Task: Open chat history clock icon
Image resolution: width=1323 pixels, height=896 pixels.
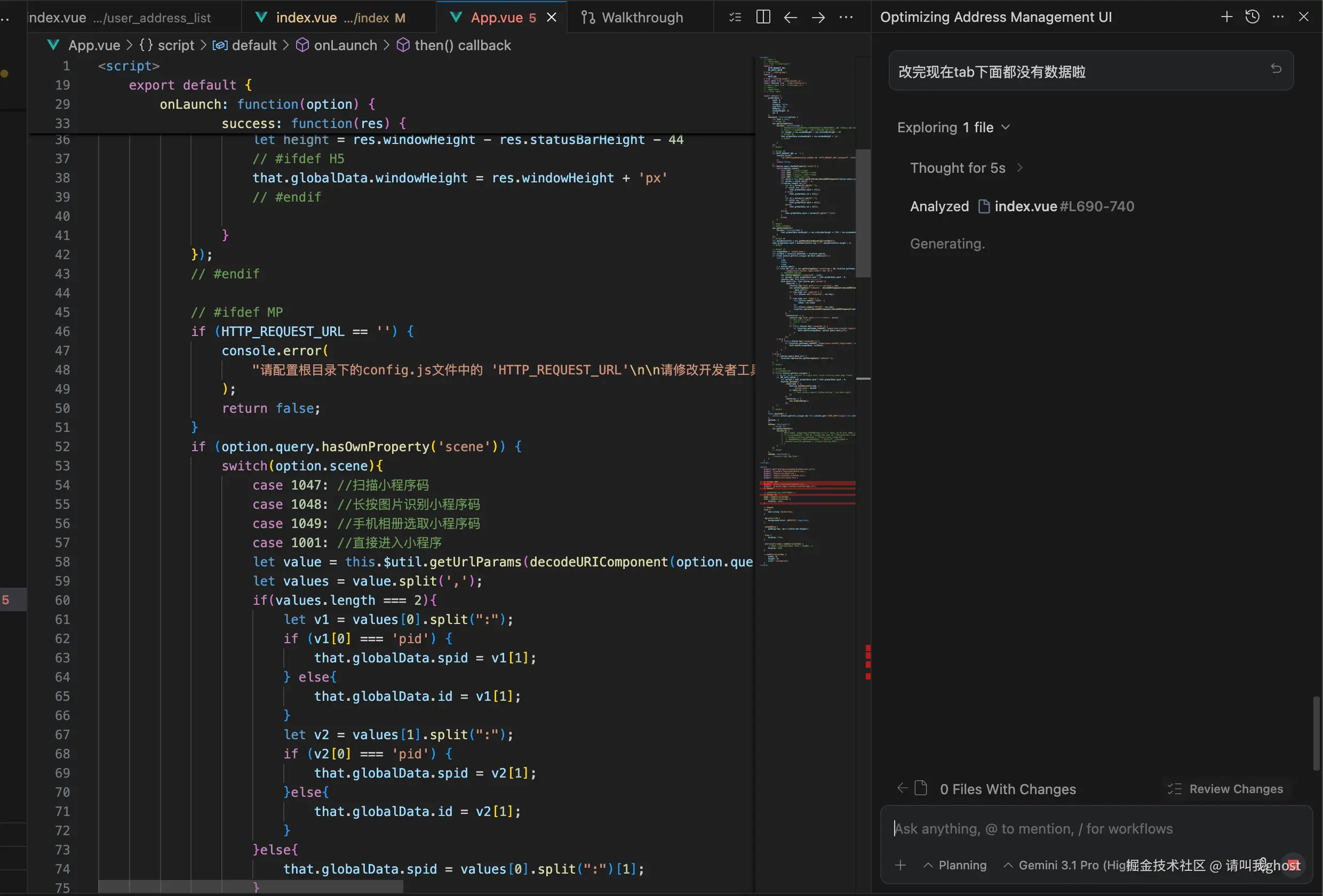Action: [x=1252, y=17]
